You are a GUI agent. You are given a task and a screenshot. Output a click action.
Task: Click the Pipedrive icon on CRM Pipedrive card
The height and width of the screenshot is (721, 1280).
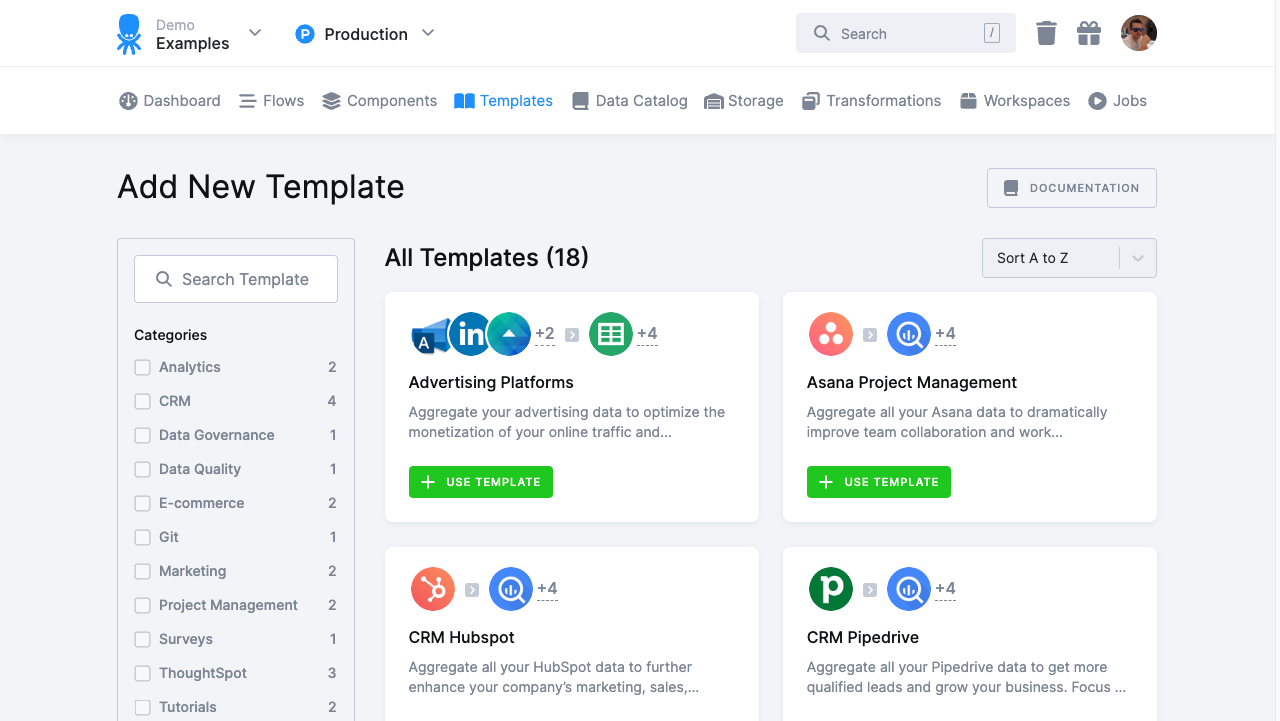(x=830, y=589)
